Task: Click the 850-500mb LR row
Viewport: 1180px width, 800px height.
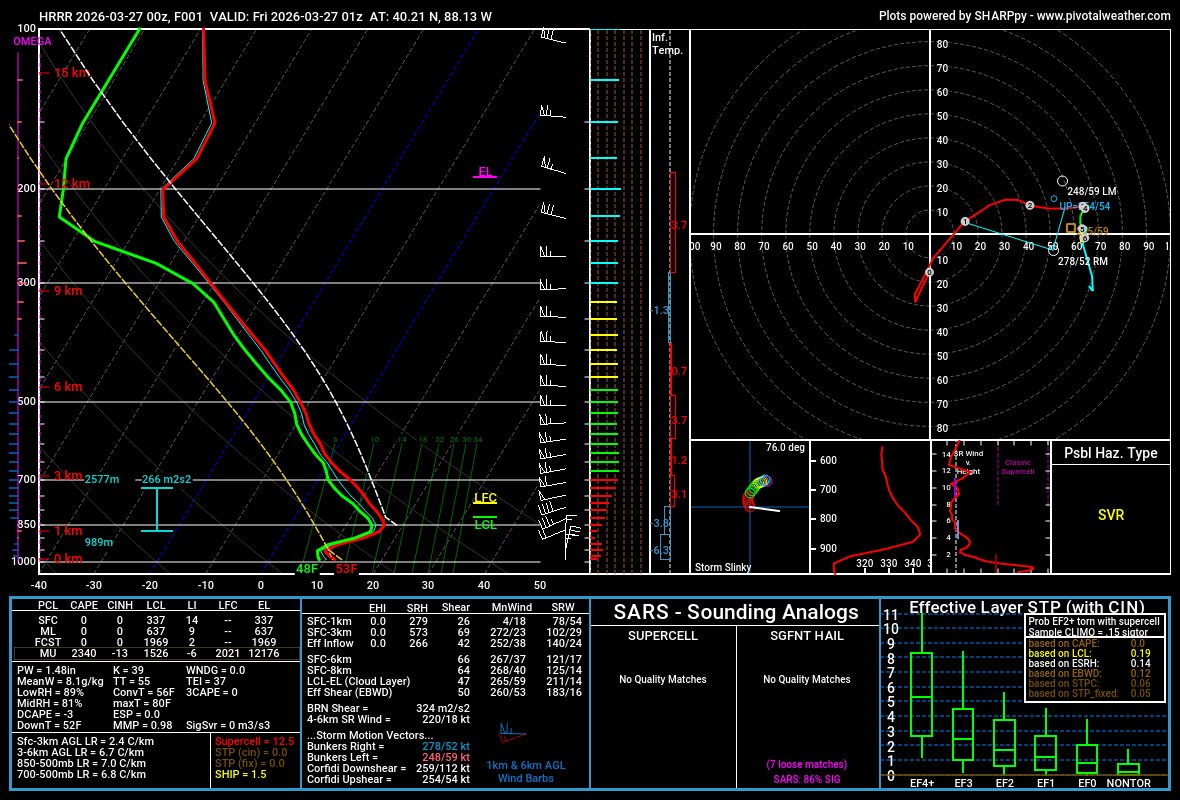Action: (x=81, y=763)
